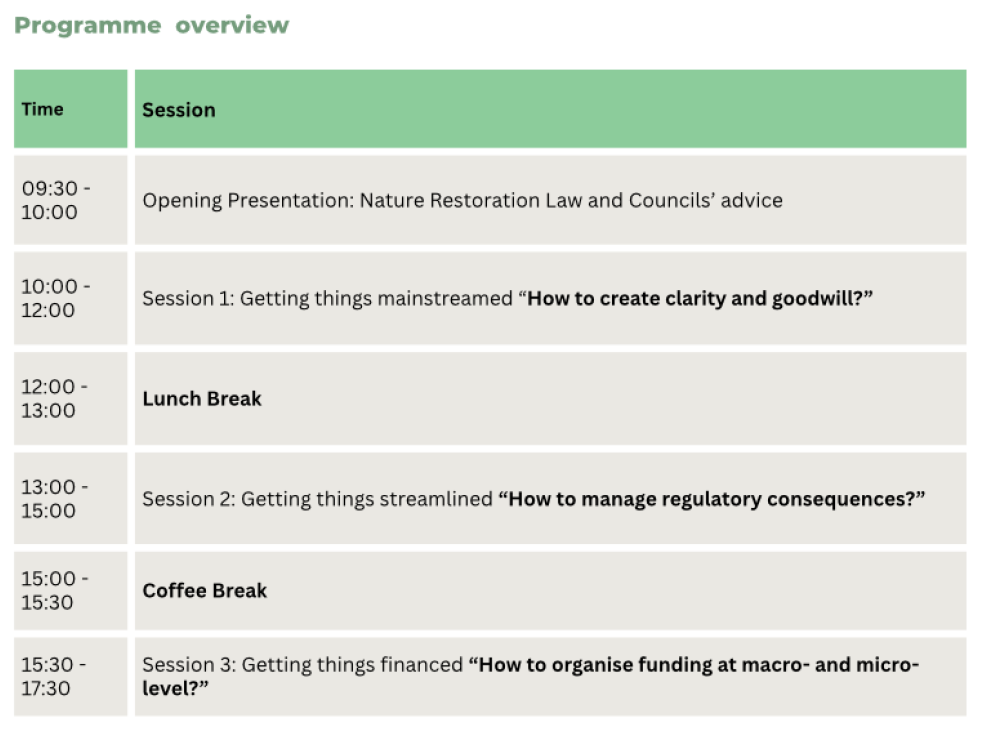Click the 15:00 - 15:30 time cell

coord(55,590)
